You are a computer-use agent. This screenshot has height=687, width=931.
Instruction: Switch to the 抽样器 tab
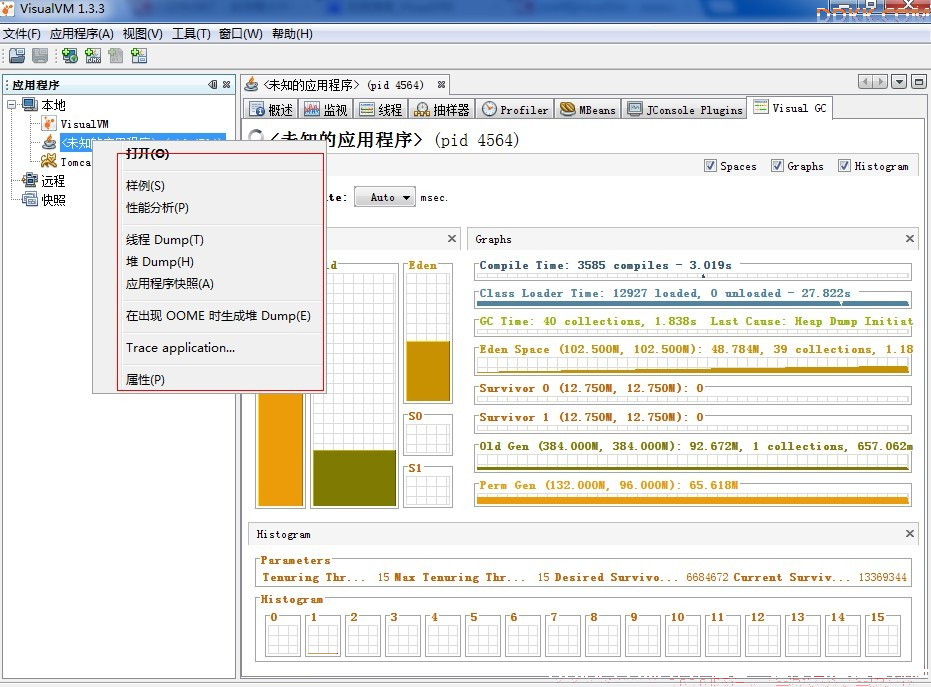(x=442, y=109)
